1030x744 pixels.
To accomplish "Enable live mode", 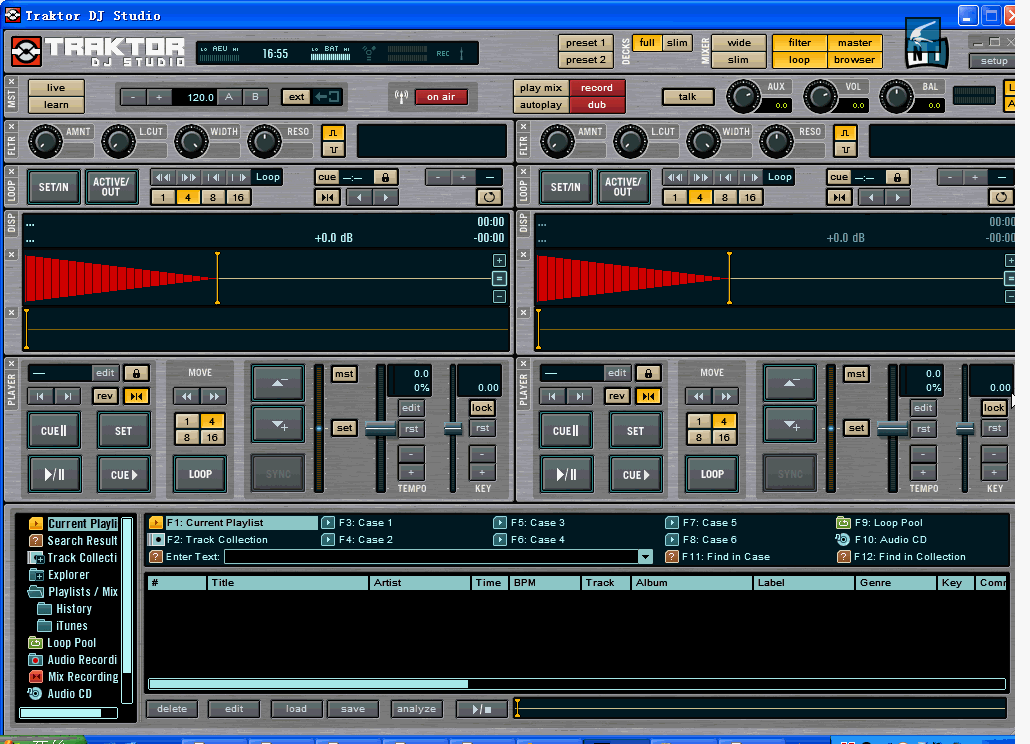I will [56, 87].
